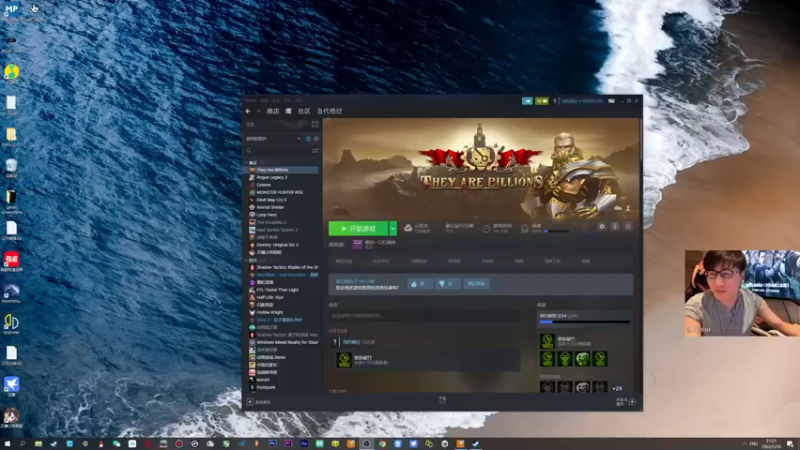Click the thumbs down button
The width and height of the screenshot is (800, 450).
pos(447,284)
